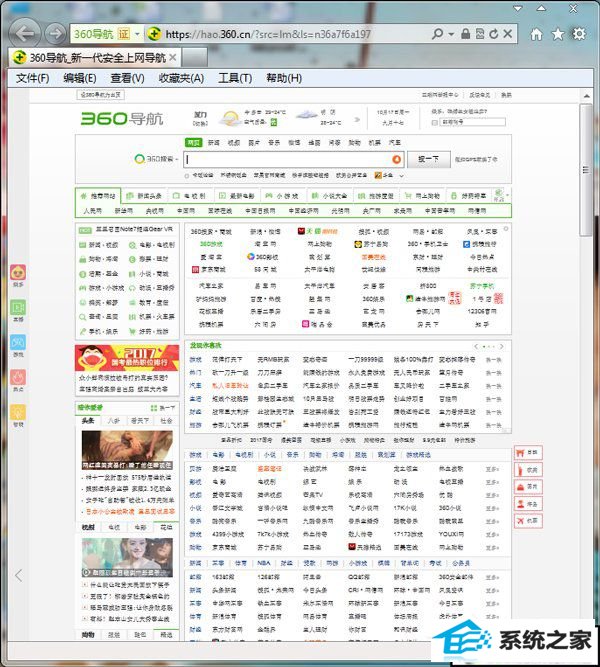
Task: Select the green 网页 search tab
Action: tap(194, 143)
